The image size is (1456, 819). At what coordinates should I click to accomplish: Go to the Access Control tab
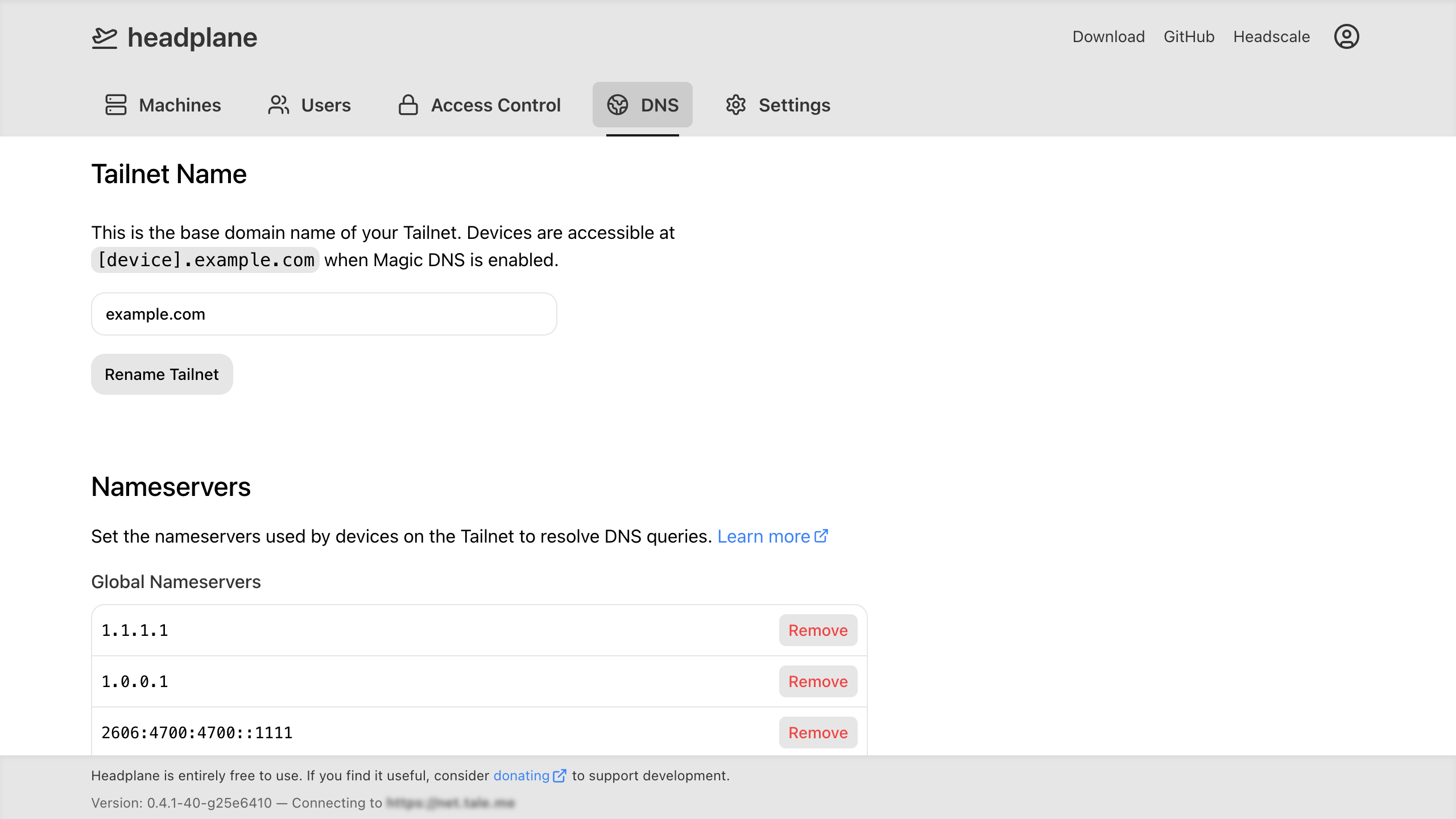point(479,105)
